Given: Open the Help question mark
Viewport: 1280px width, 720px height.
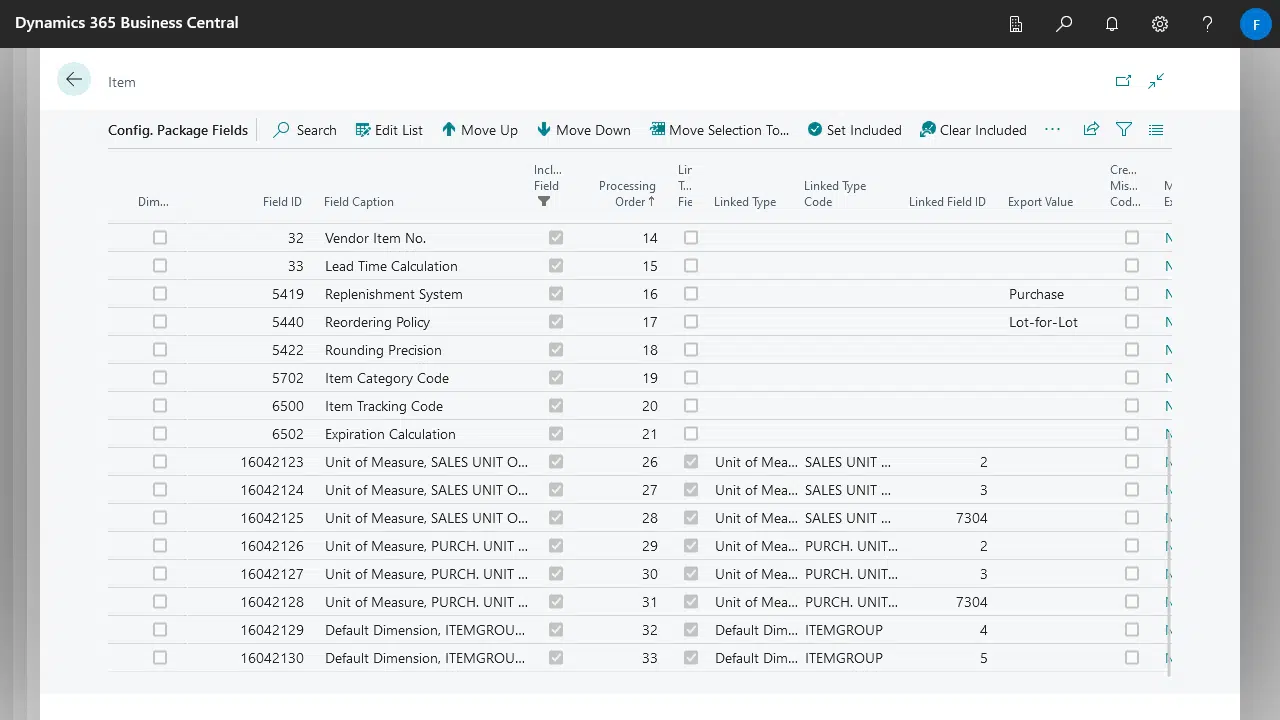Looking at the screenshot, I should (1207, 24).
